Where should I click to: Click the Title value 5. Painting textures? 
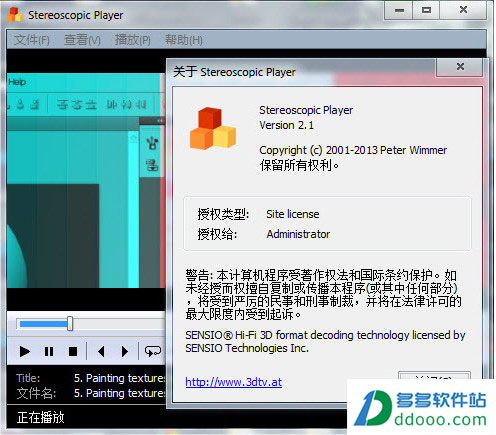(119, 378)
